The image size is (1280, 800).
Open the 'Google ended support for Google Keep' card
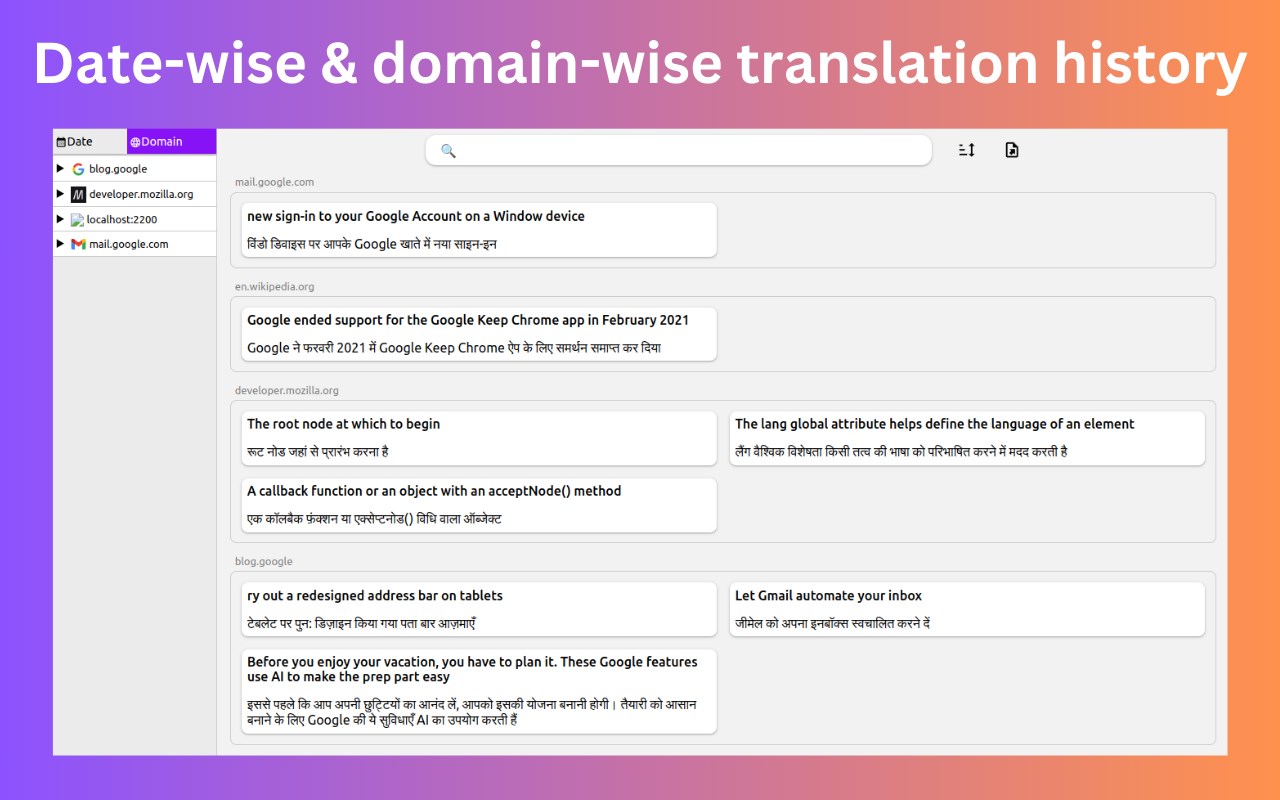(x=479, y=334)
